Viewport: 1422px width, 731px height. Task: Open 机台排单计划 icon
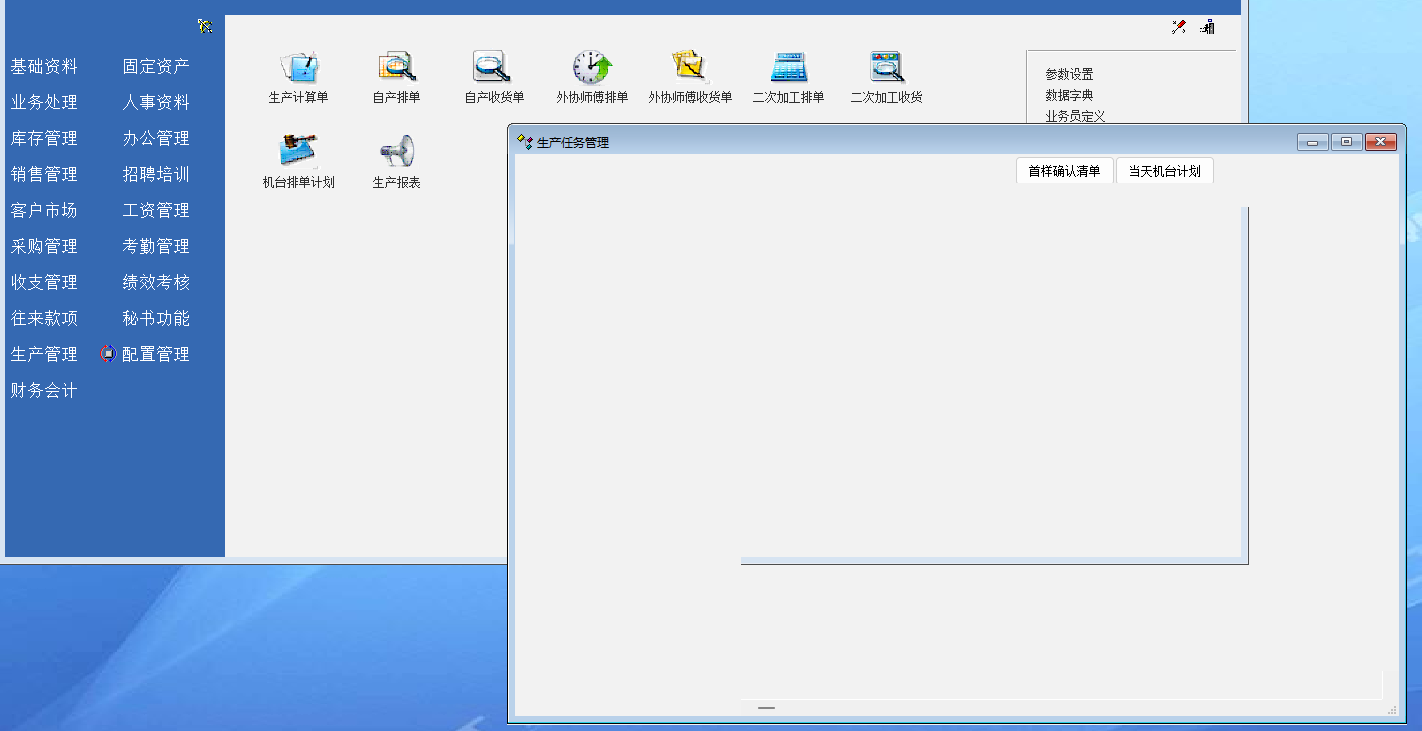(298, 152)
